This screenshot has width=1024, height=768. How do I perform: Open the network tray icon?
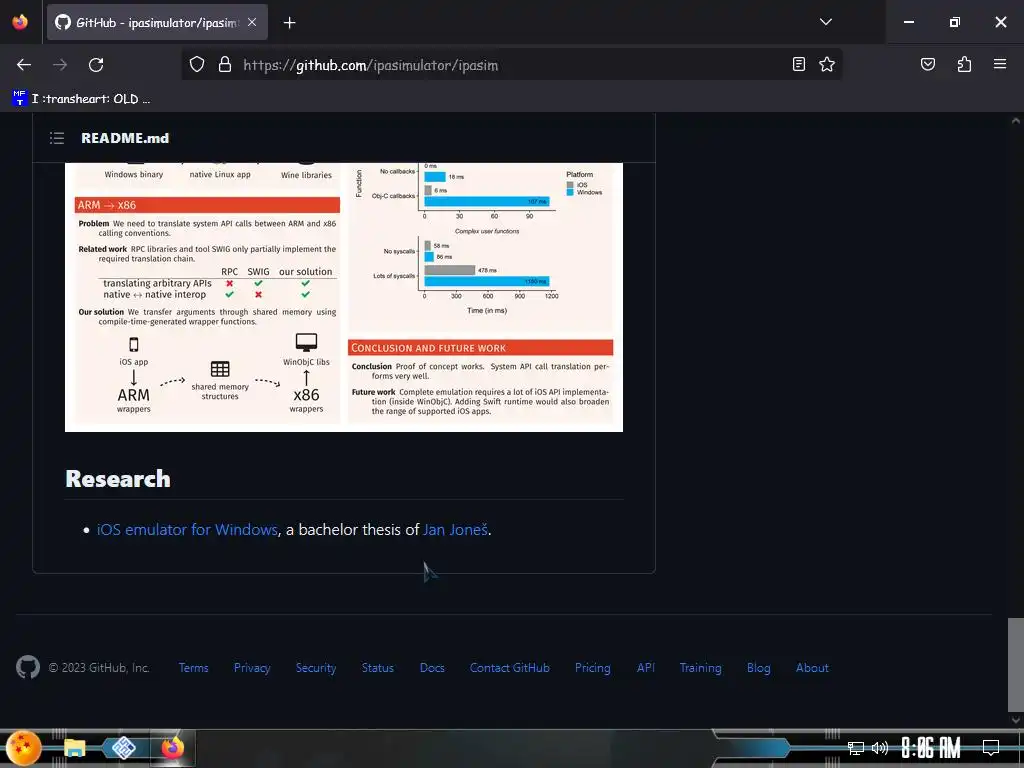click(856, 748)
